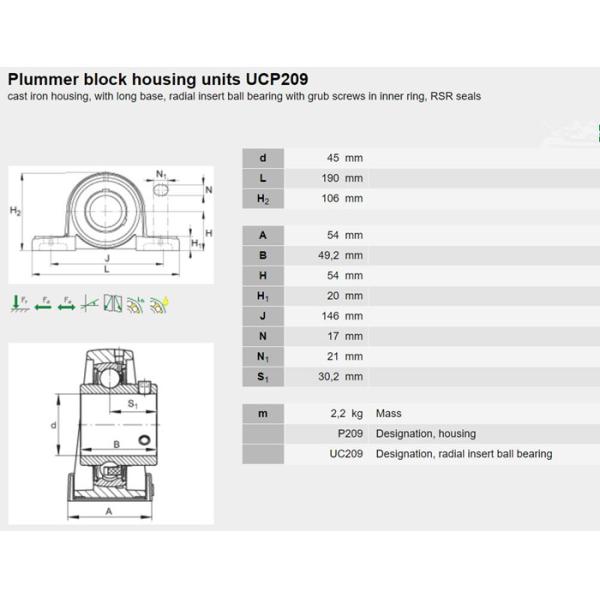Screen dimensions: 600x600
Task: Click the P209 housing designation
Action: (350, 434)
